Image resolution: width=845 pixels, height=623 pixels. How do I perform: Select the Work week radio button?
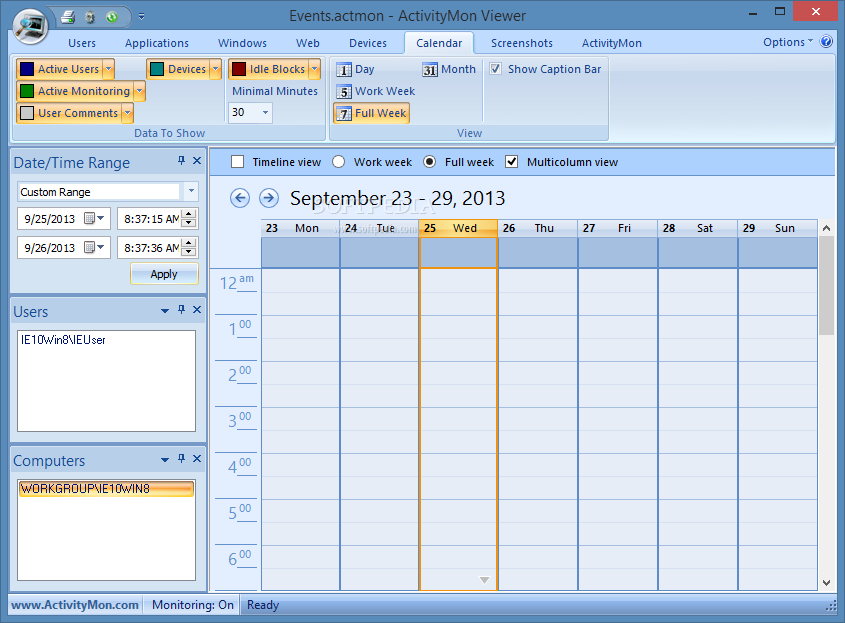tap(338, 162)
